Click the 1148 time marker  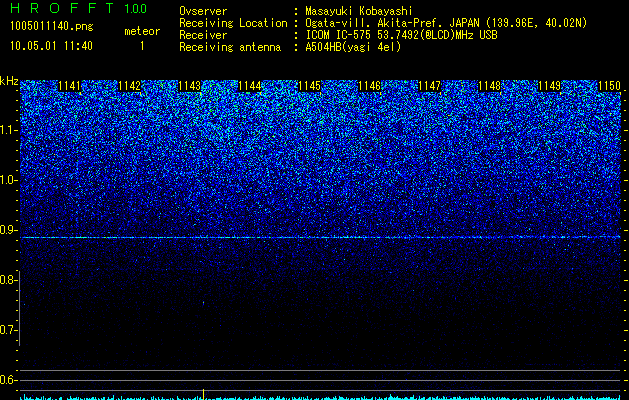point(490,86)
